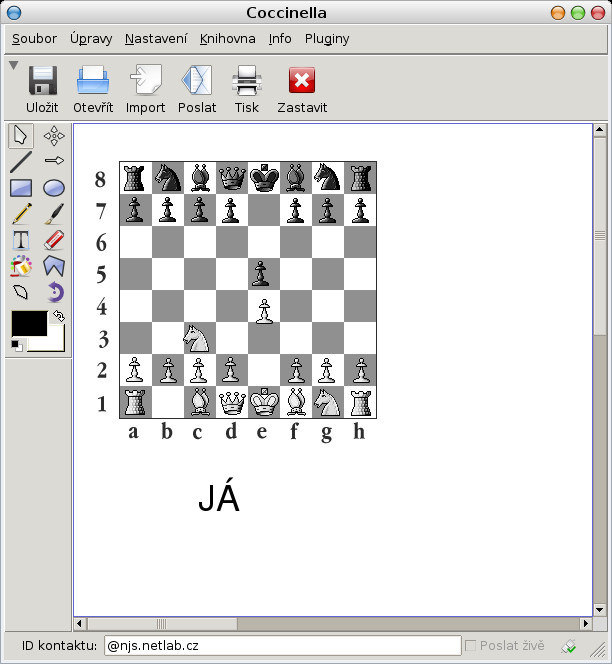Click the white knight on g1
This screenshot has height=664, width=612.
tap(327, 402)
